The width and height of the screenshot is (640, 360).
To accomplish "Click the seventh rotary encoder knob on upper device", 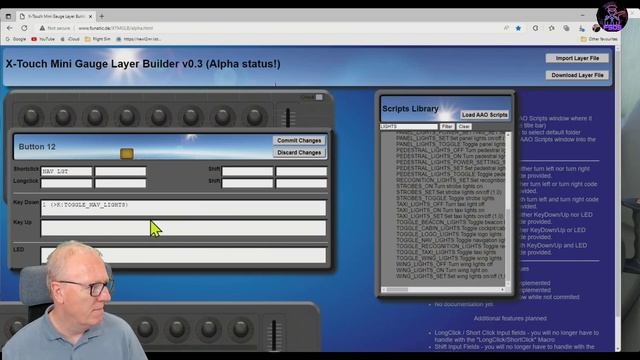I will coord(222,117).
